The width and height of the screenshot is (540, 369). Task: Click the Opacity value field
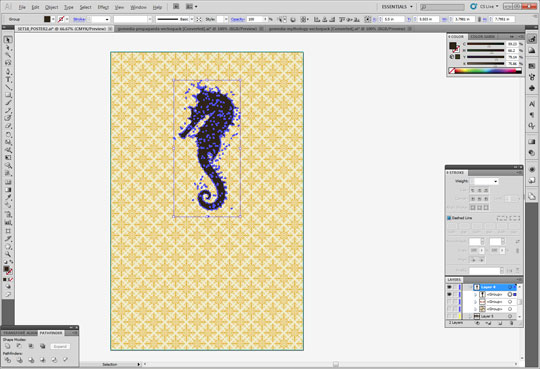(x=255, y=19)
